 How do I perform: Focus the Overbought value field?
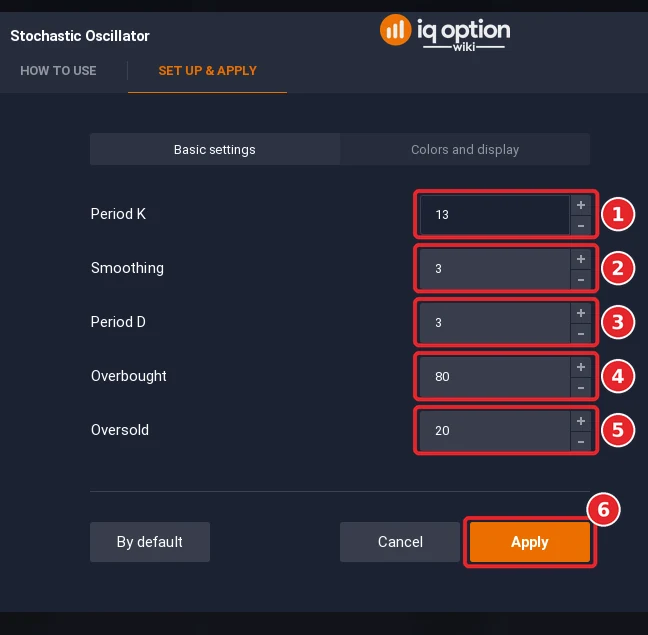pos(495,377)
